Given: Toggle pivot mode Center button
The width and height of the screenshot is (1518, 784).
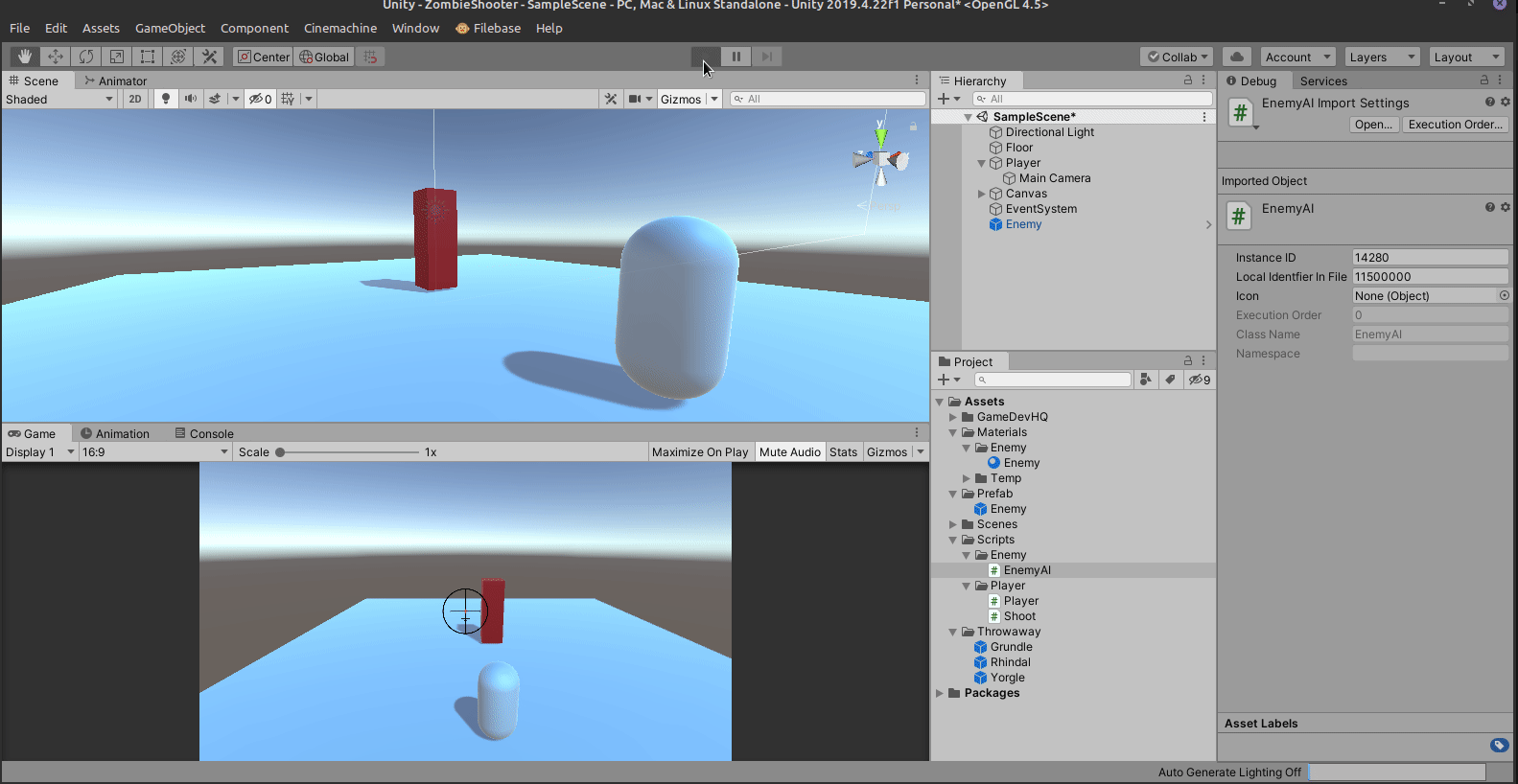Looking at the screenshot, I should point(263,57).
